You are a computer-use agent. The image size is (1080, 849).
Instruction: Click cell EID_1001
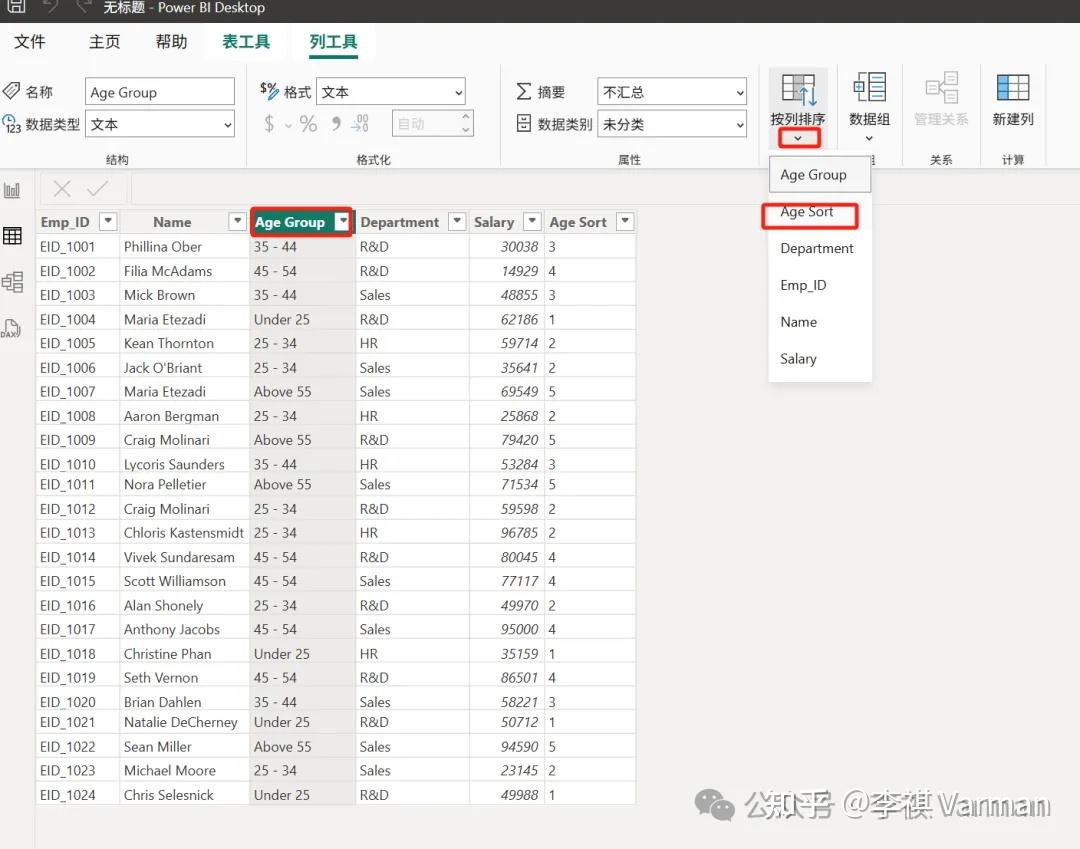(x=68, y=247)
